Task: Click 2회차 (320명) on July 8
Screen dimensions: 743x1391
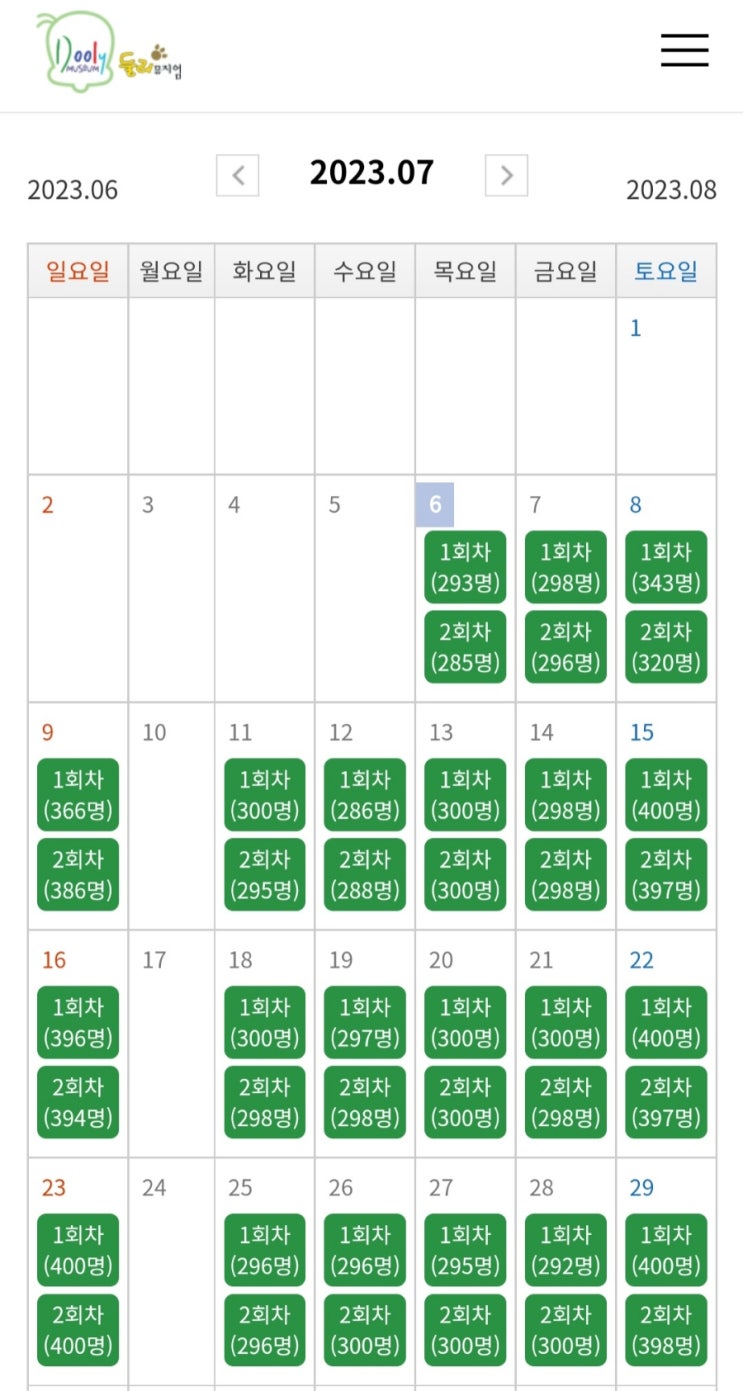Action: (x=666, y=647)
